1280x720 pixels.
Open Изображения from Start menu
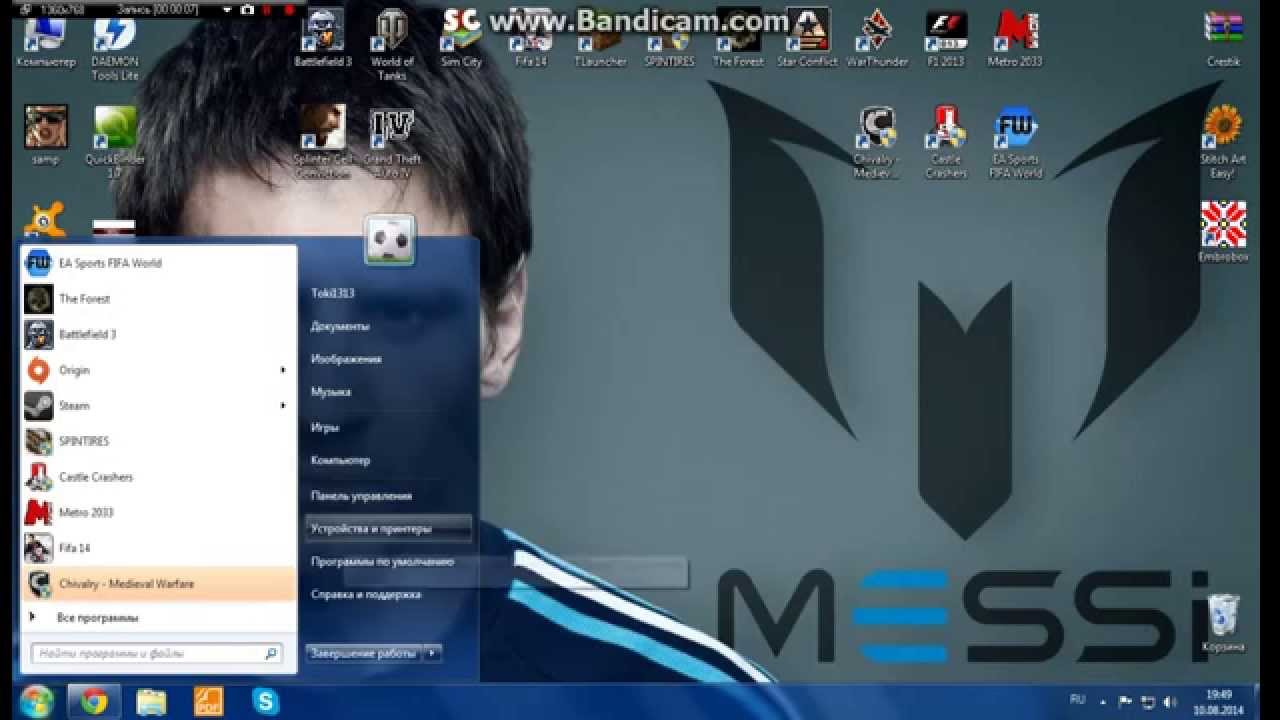pyautogui.click(x=346, y=359)
